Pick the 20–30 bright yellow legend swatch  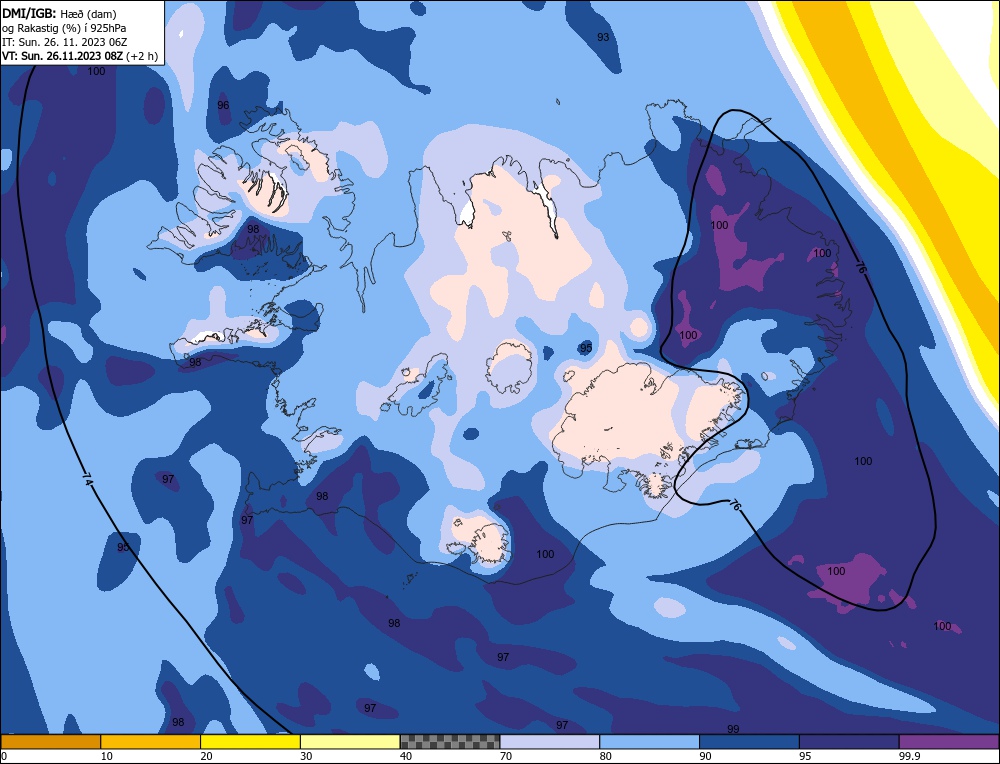coord(251,742)
